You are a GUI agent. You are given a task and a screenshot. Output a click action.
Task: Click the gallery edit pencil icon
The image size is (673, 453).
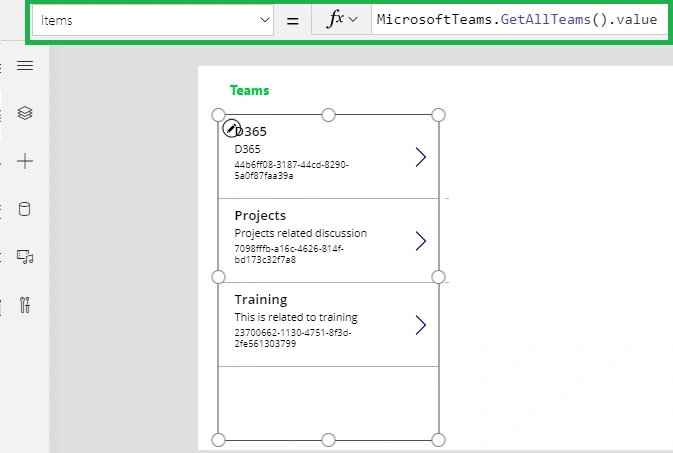tap(231, 128)
